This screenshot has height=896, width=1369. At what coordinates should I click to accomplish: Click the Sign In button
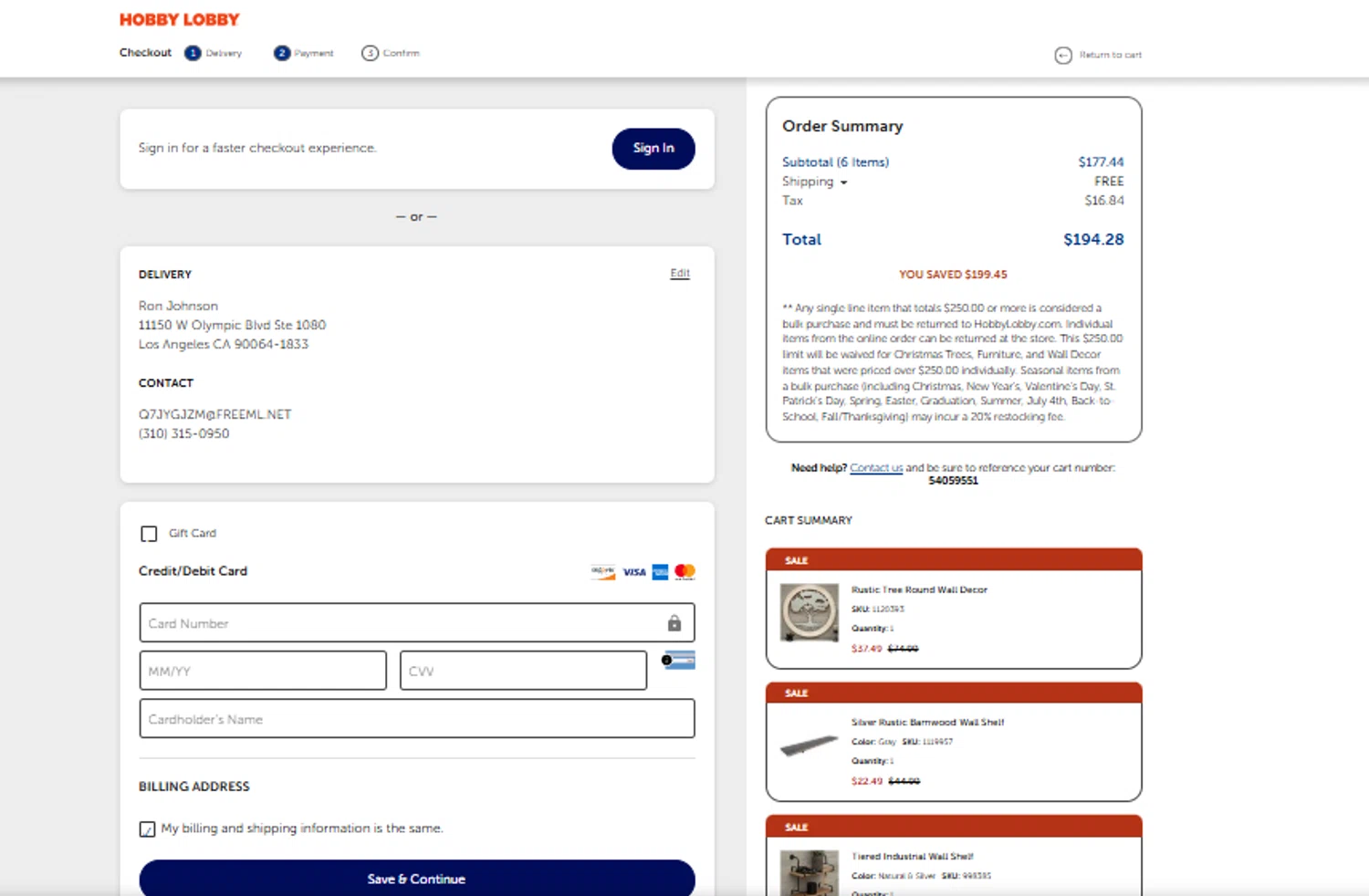click(653, 148)
